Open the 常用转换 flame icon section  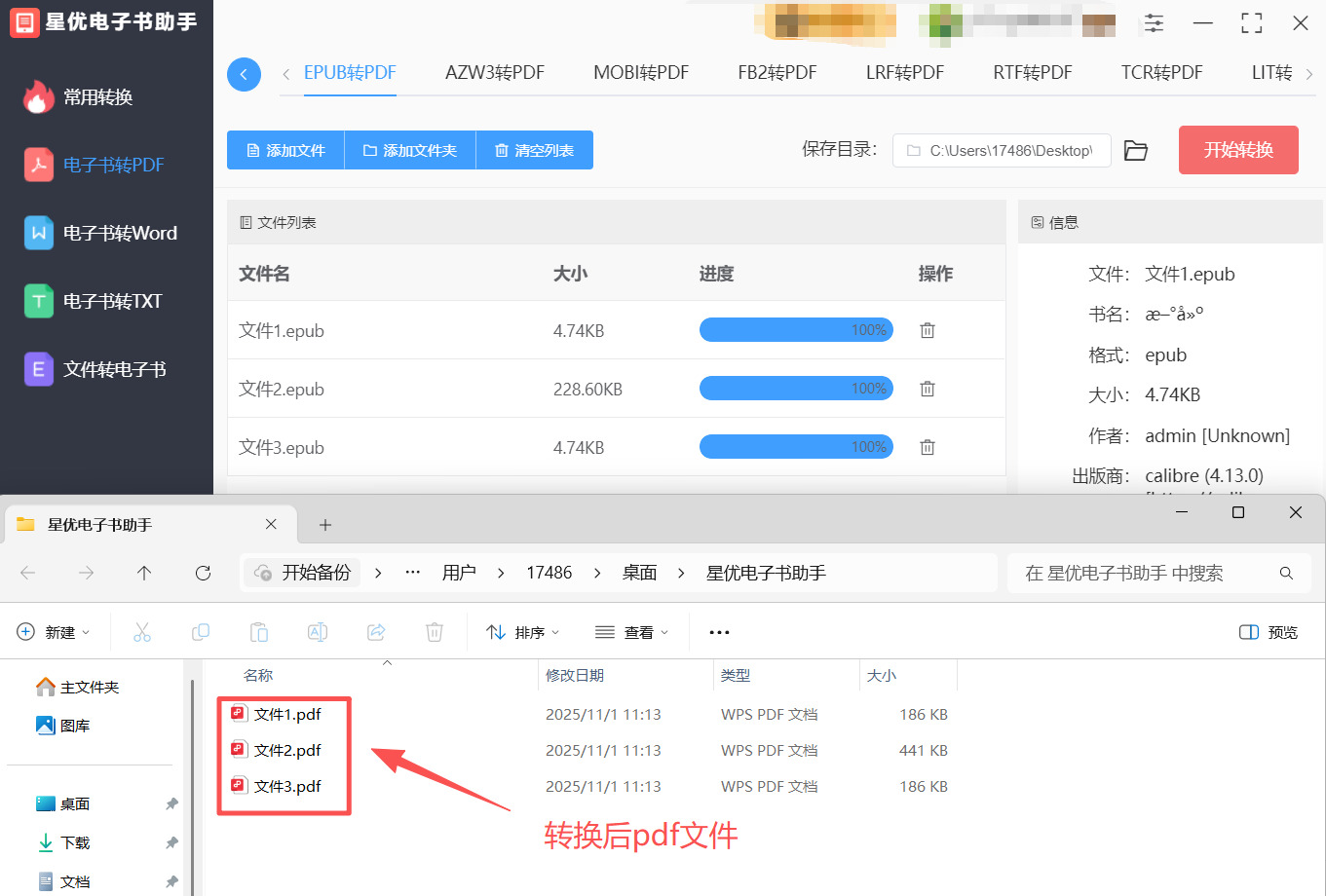click(38, 97)
